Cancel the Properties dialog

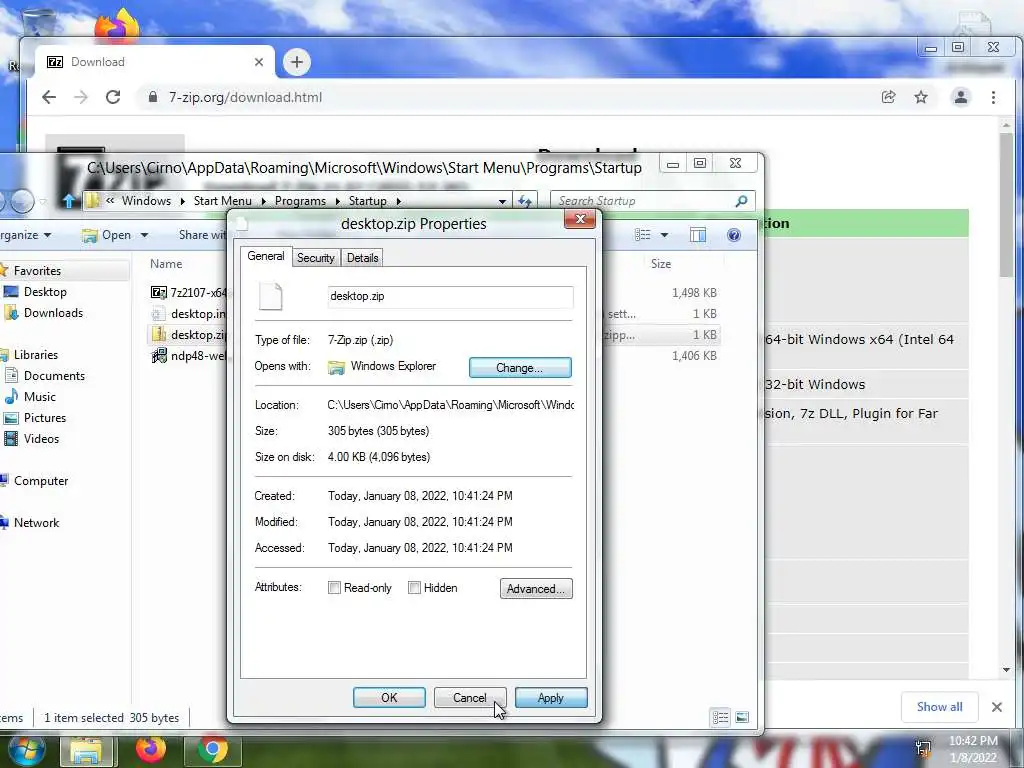(470, 697)
